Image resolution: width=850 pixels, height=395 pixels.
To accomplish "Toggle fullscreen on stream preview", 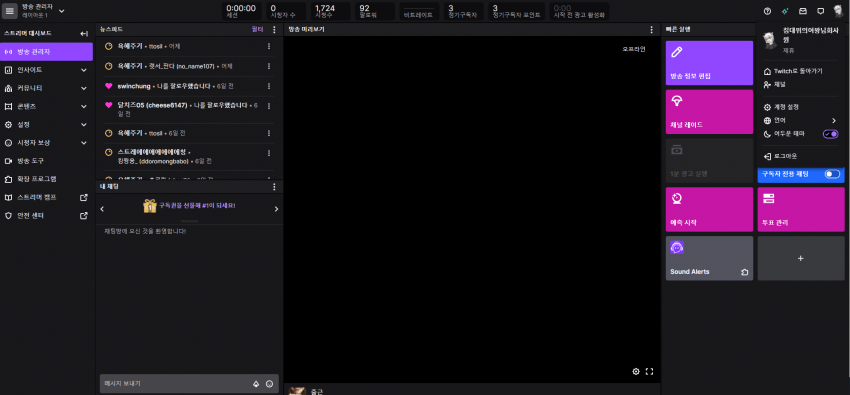I will pyautogui.click(x=649, y=372).
